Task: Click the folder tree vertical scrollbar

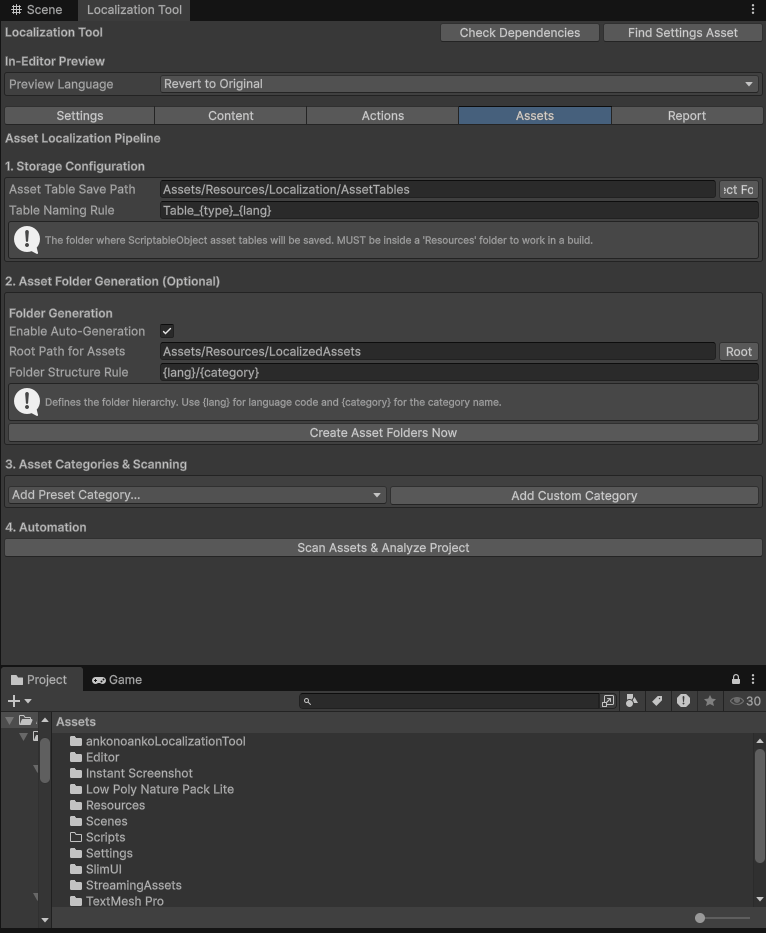Action: click(x=45, y=760)
